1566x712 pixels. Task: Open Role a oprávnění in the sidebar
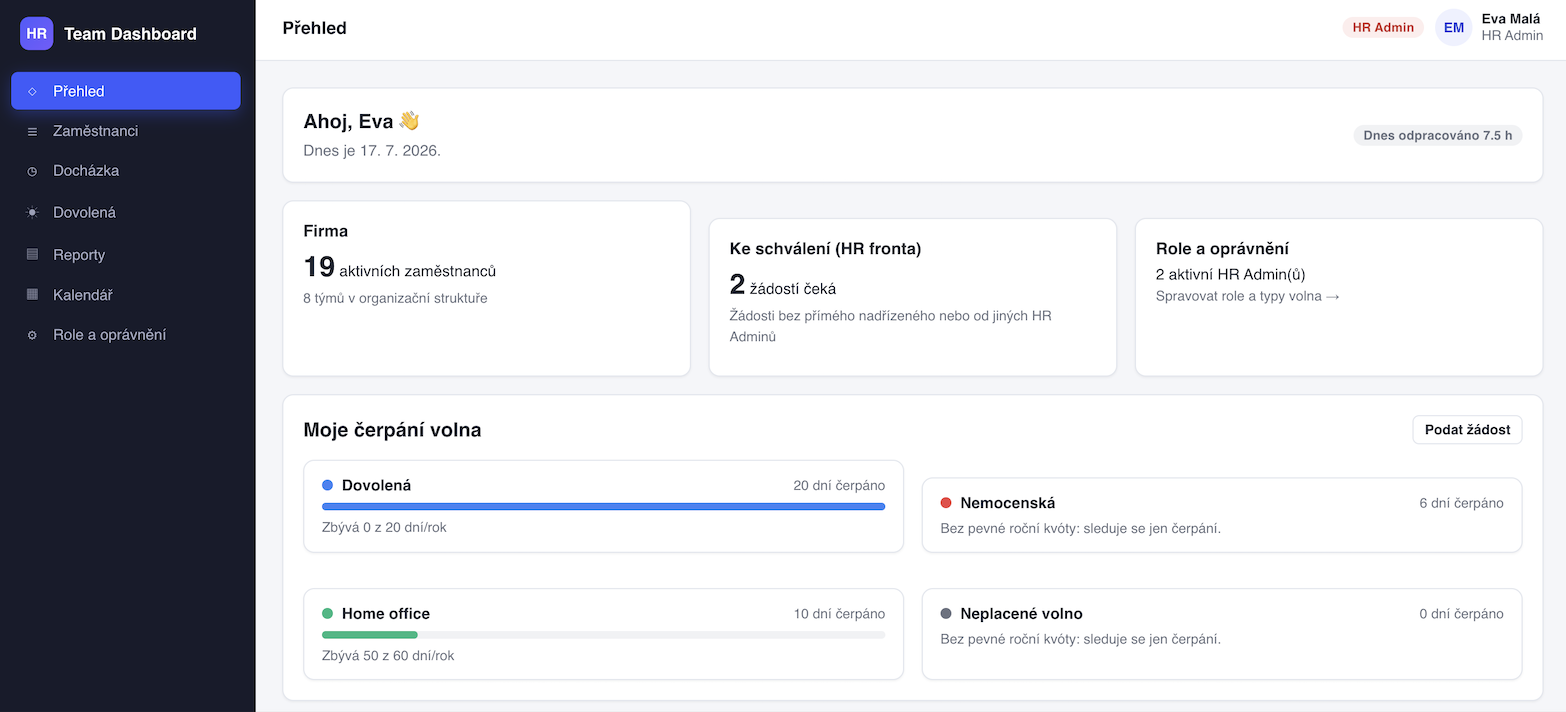[126, 335]
